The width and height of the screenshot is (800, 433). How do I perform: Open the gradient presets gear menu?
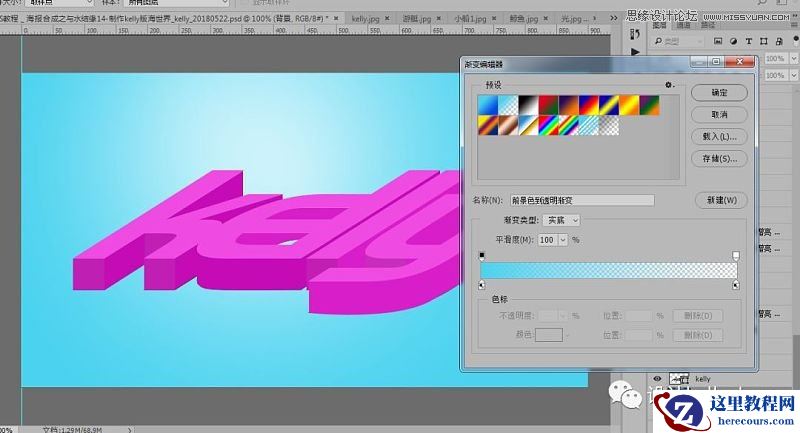pos(669,85)
